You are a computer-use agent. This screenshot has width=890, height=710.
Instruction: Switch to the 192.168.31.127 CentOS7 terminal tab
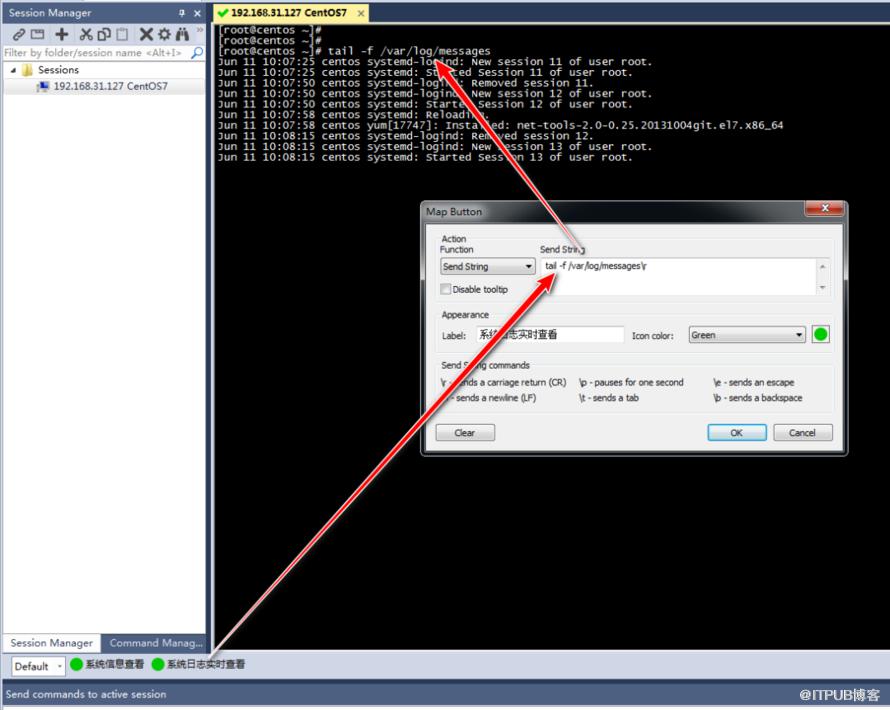pos(288,13)
